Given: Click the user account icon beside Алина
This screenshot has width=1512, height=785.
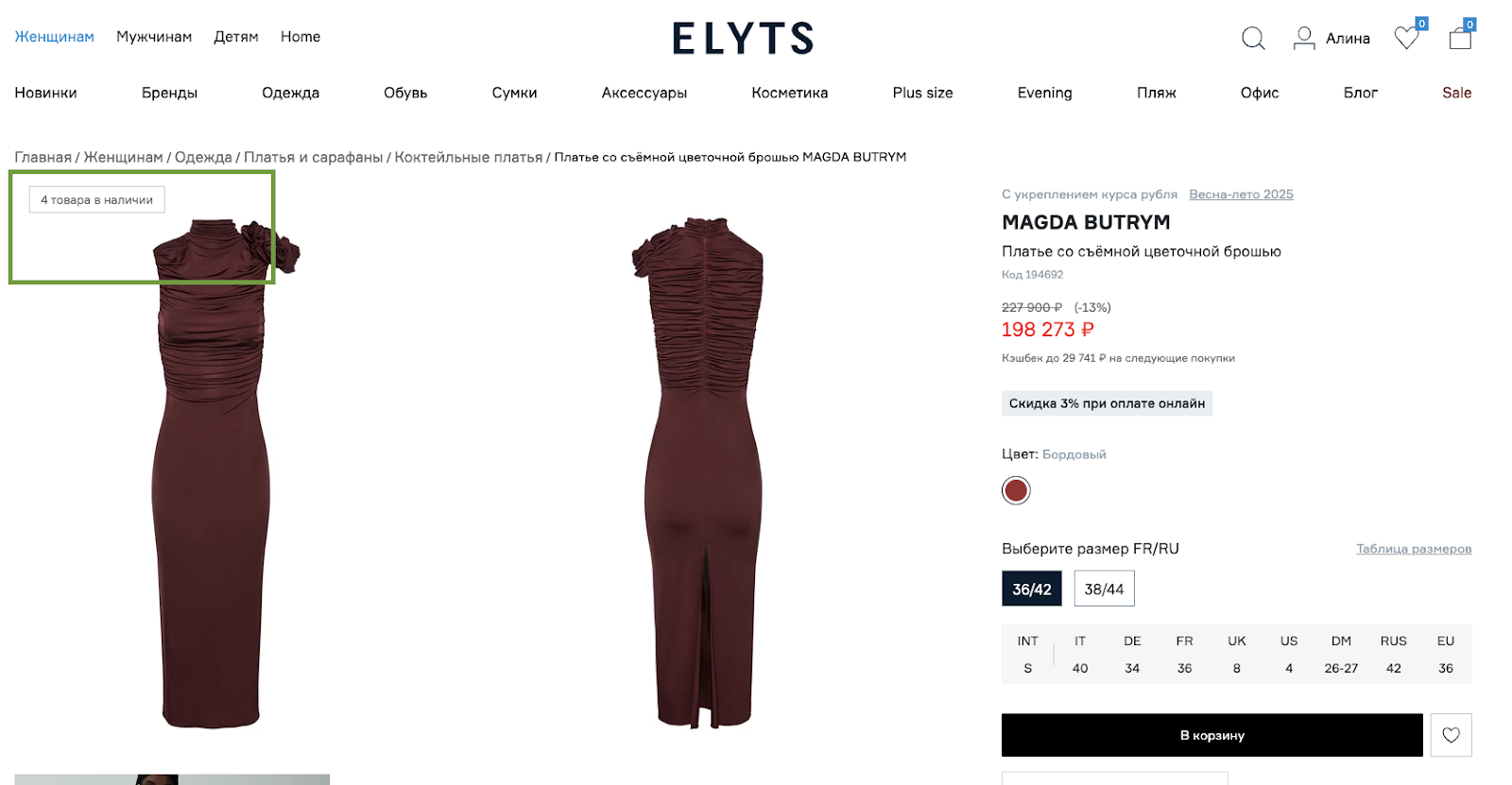Looking at the screenshot, I should [x=1304, y=38].
